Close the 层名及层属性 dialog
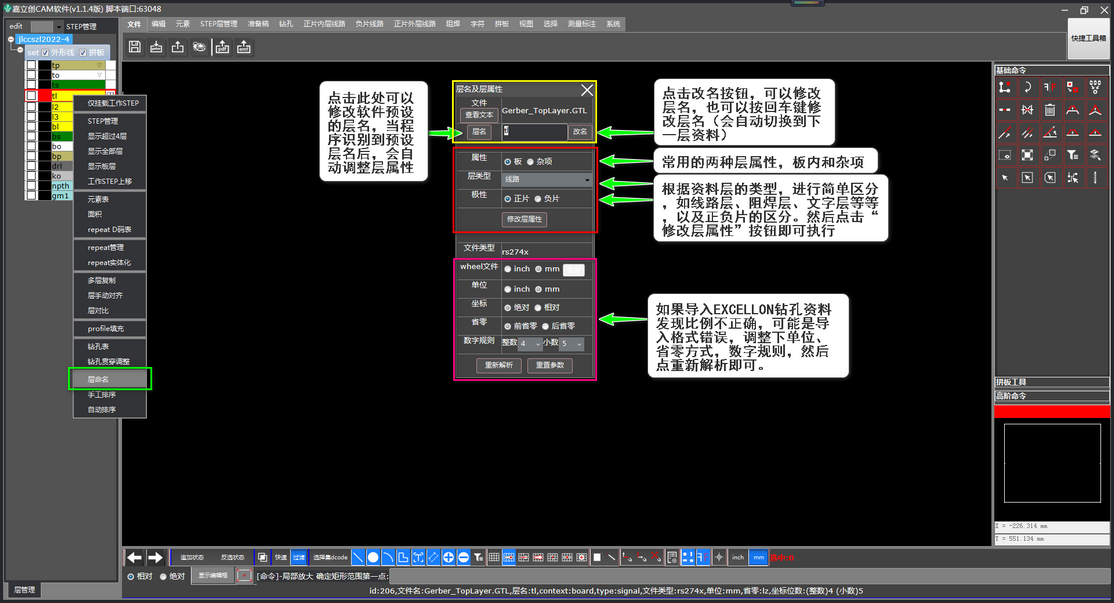1114x603 pixels. (587, 89)
